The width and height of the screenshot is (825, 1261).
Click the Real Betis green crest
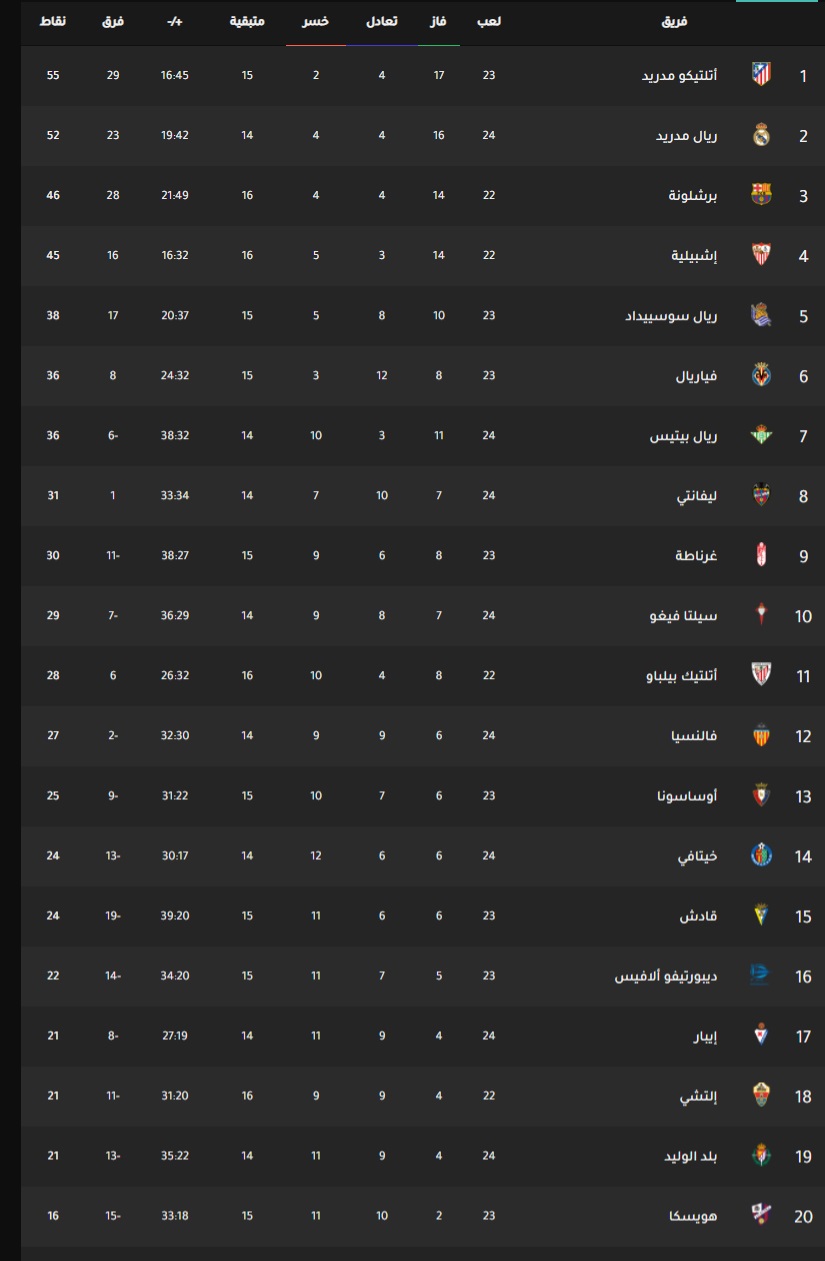(x=761, y=435)
